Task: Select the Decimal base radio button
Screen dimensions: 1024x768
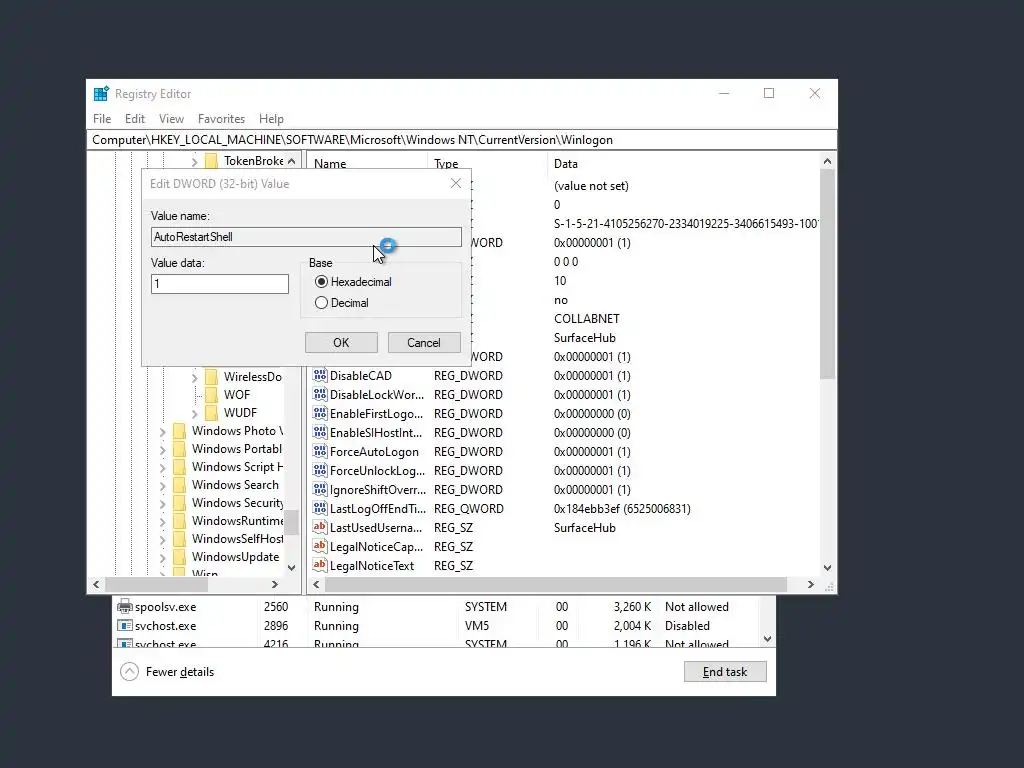Action: 321,303
